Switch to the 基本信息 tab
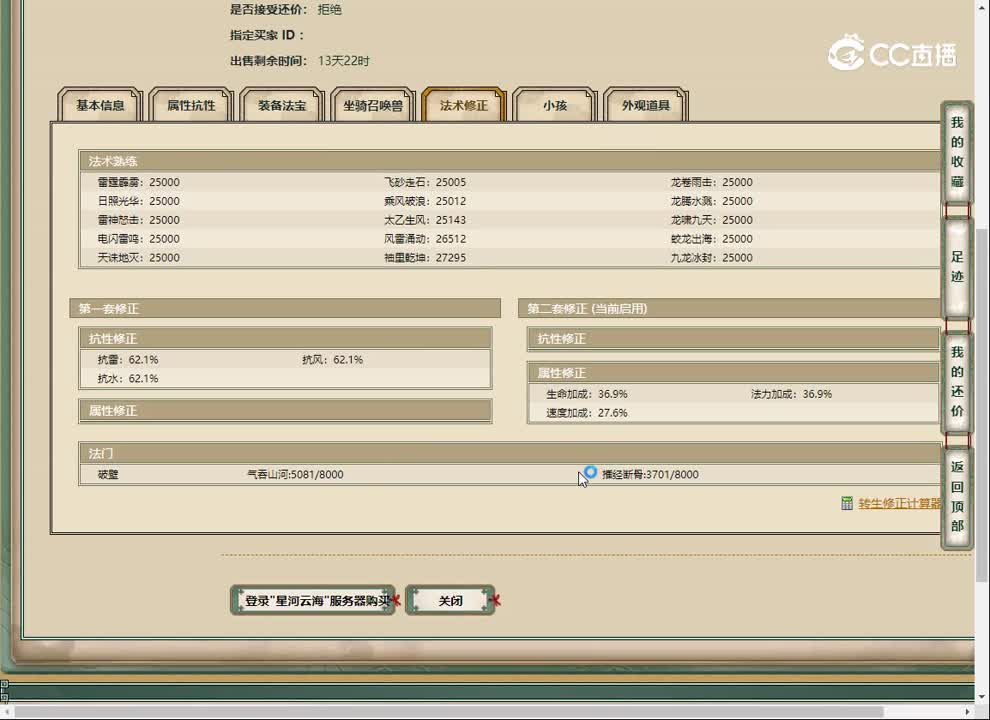Viewport: 990px width, 720px height. (x=100, y=105)
